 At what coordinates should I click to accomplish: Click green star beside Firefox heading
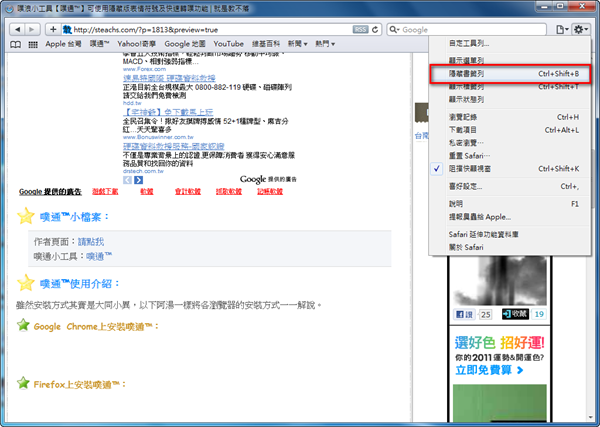click(23, 383)
